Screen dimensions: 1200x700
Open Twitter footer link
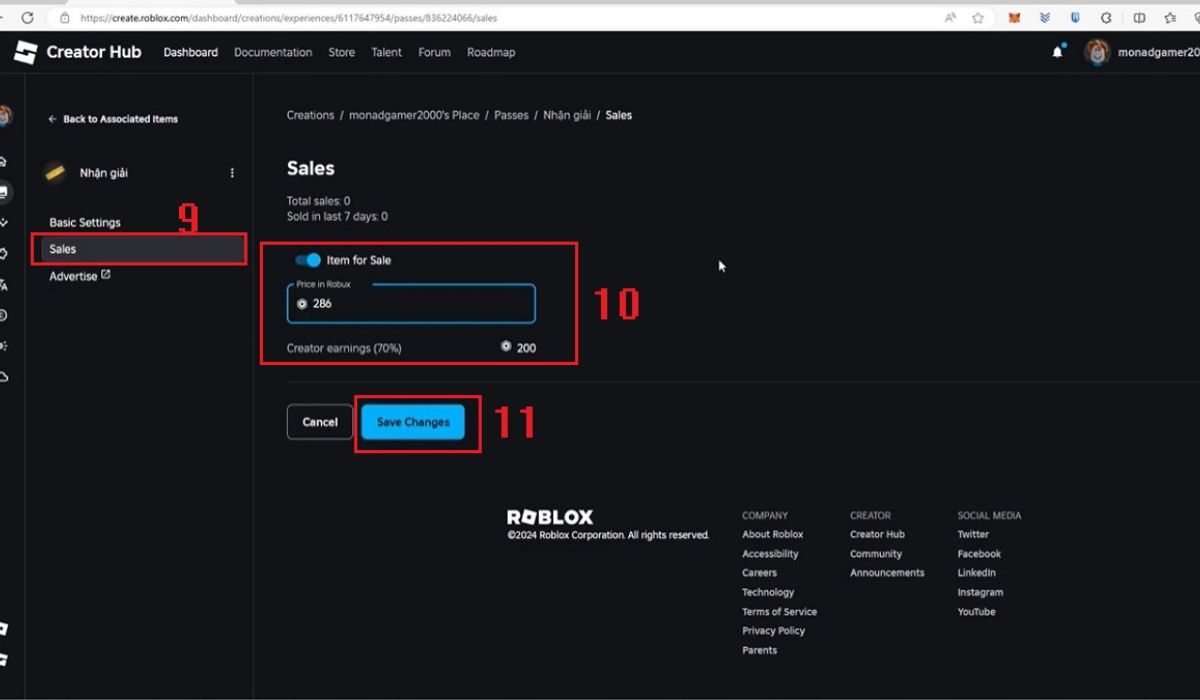tap(973, 534)
